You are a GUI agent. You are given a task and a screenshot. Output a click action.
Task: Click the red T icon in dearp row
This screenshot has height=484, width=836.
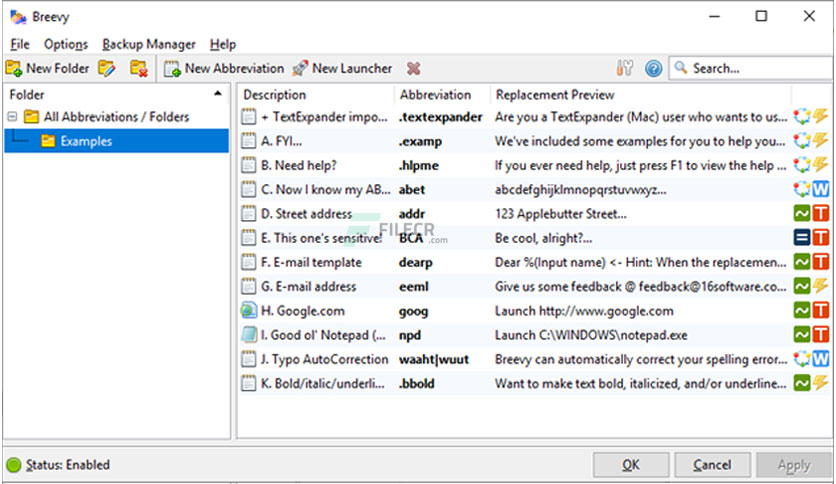821,262
